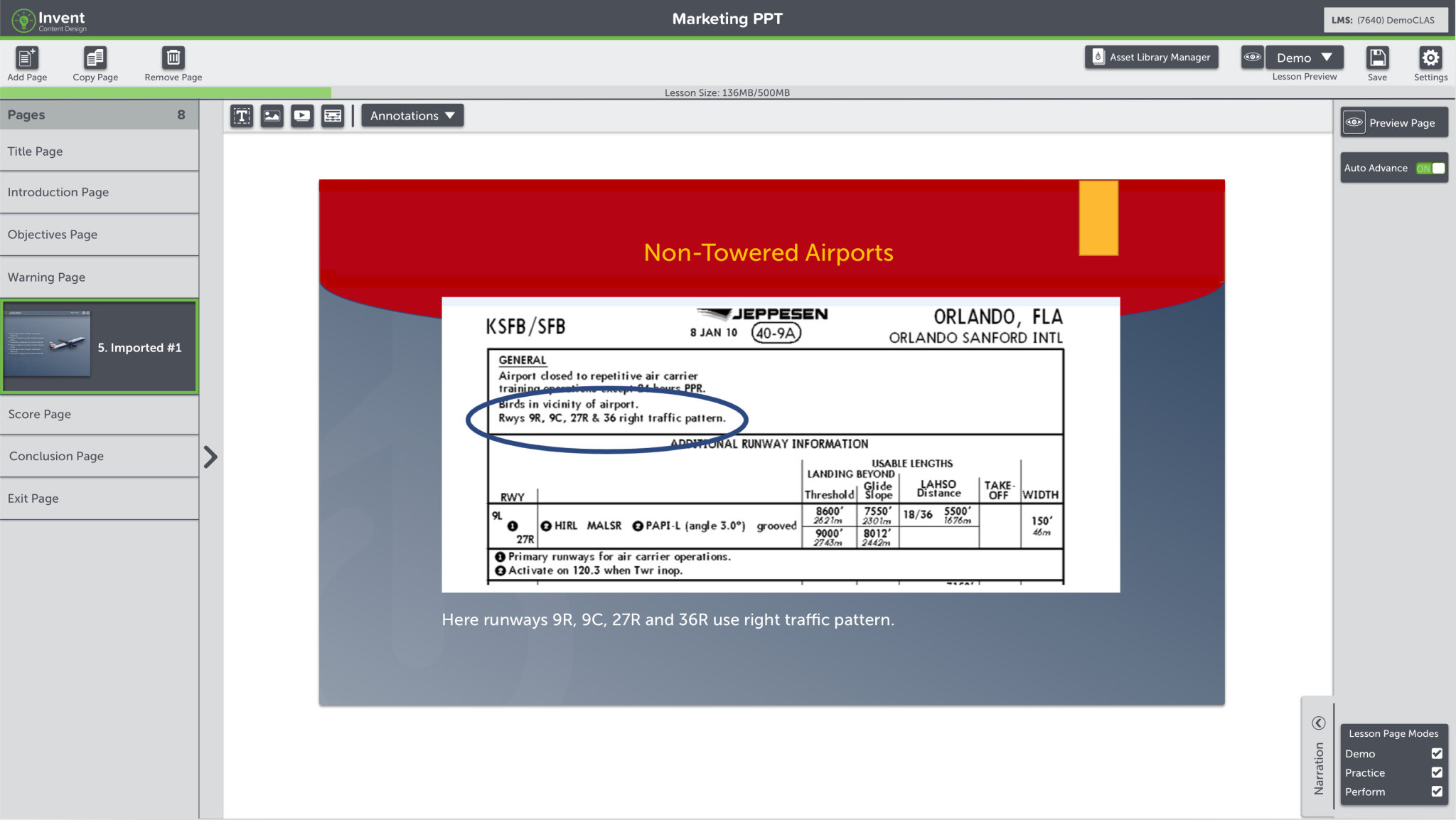The height and width of the screenshot is (820, 1456).
Task: Select the yellow rectangle on slide
Action: pos(1098,218)
